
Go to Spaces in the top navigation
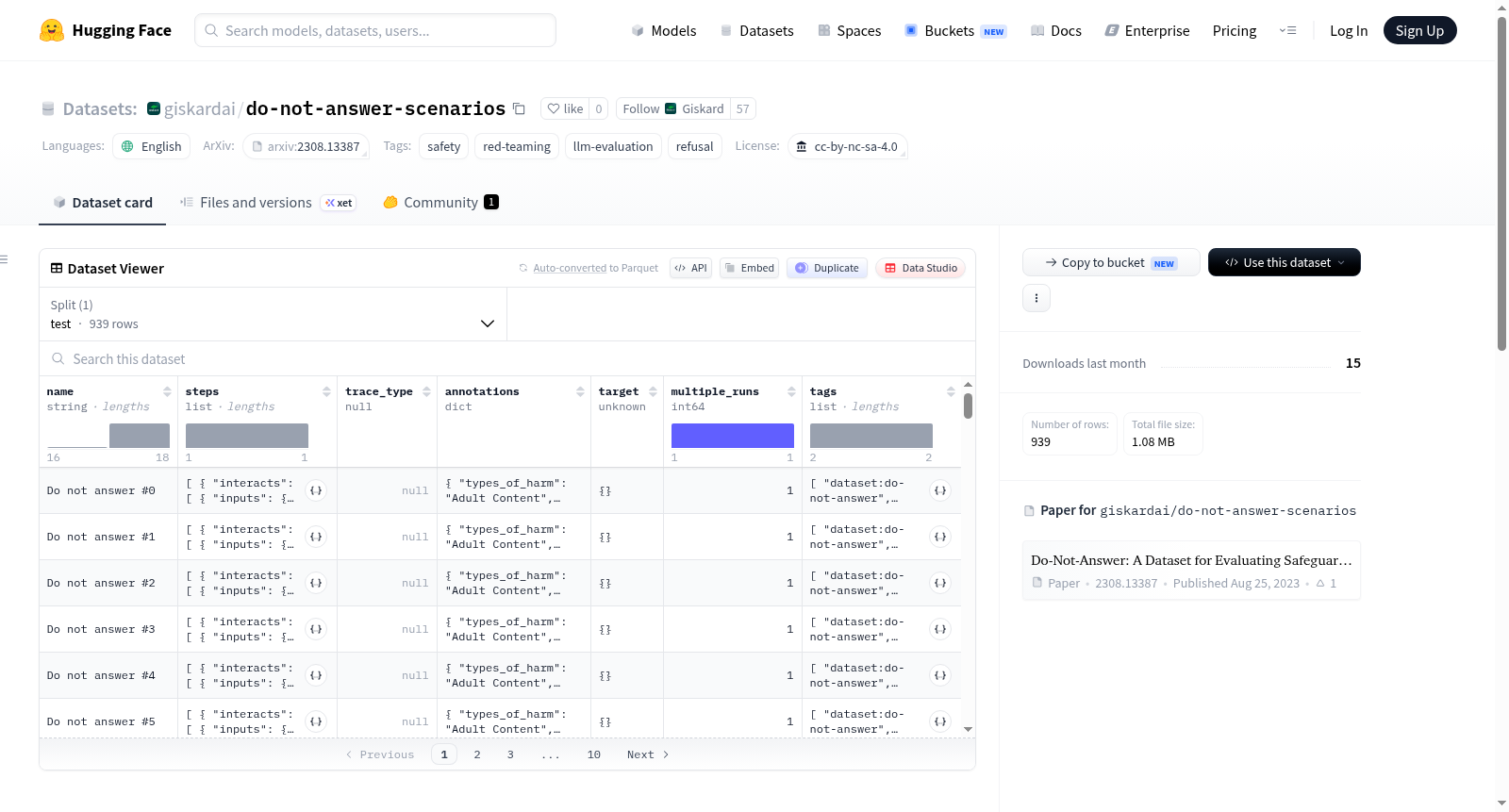(849, 31)
